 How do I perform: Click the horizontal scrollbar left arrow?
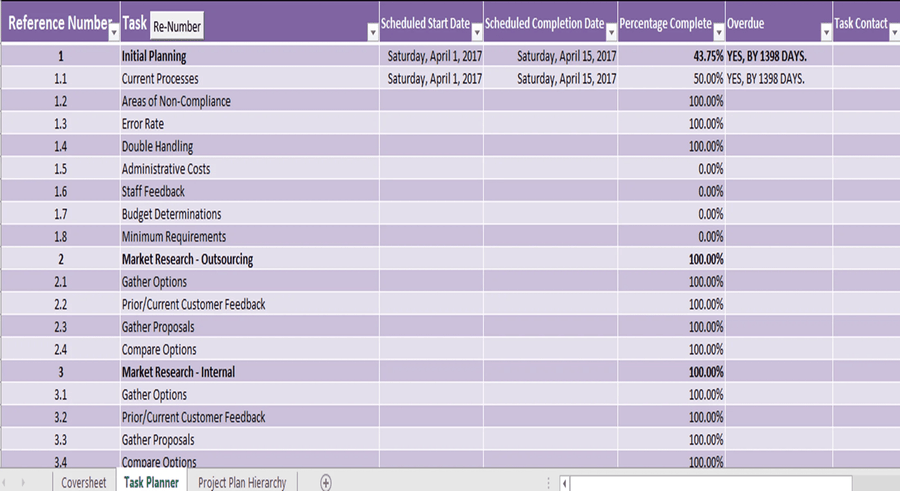(565, 484)
